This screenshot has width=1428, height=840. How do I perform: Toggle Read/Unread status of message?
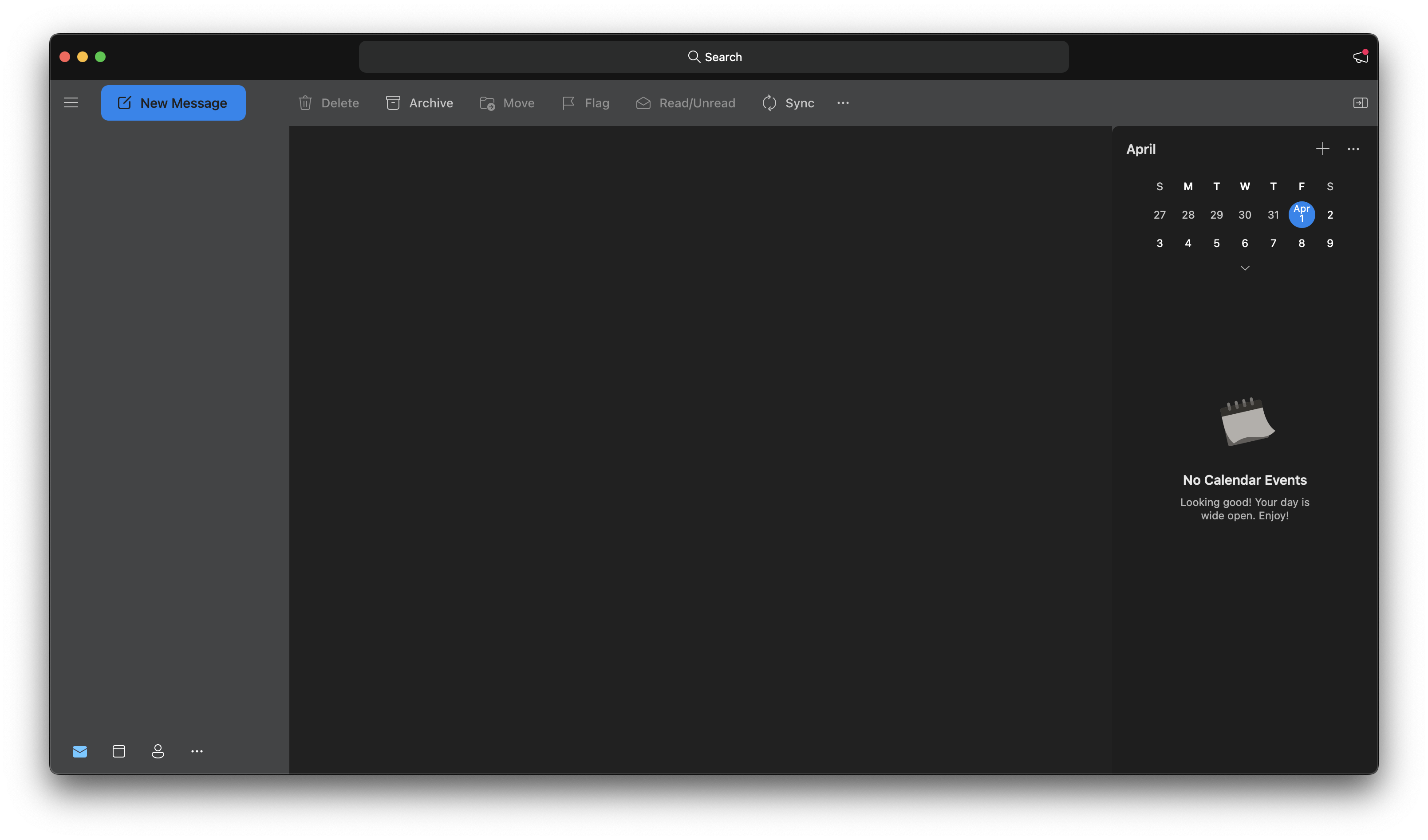point(685,102)
